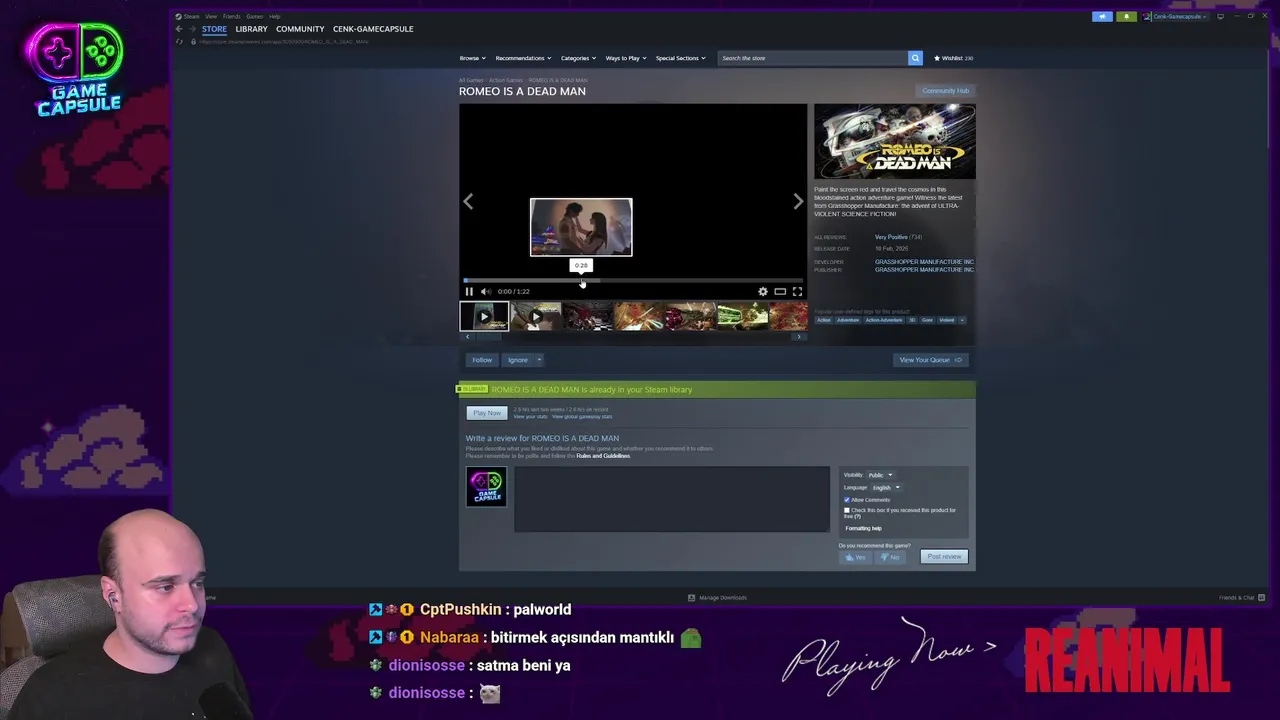Expand the Recommendations menu
Viewport: 1280px width, 720px height.
(x=524, y=58)
